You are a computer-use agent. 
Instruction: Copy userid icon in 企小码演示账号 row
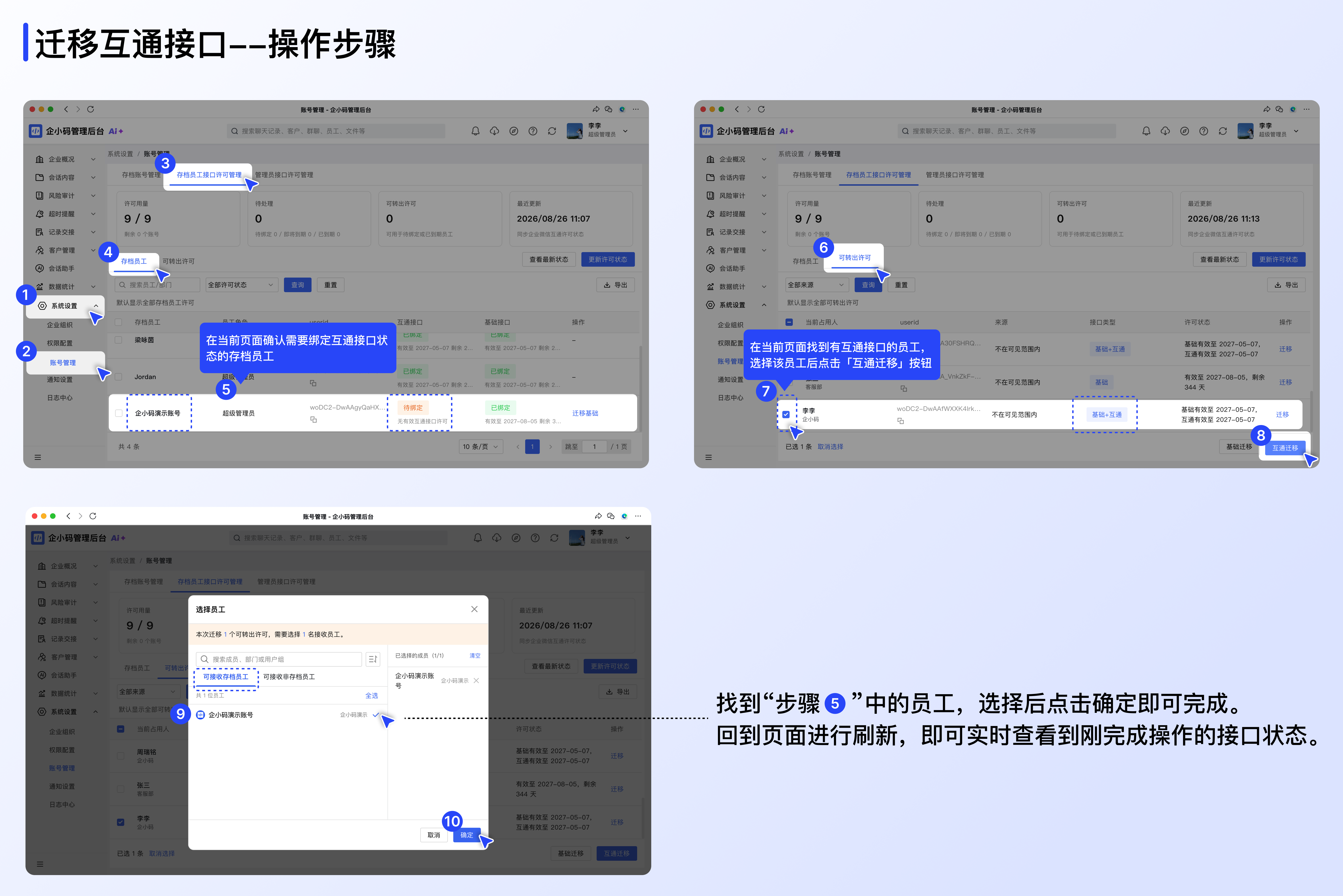click(313, 419)
